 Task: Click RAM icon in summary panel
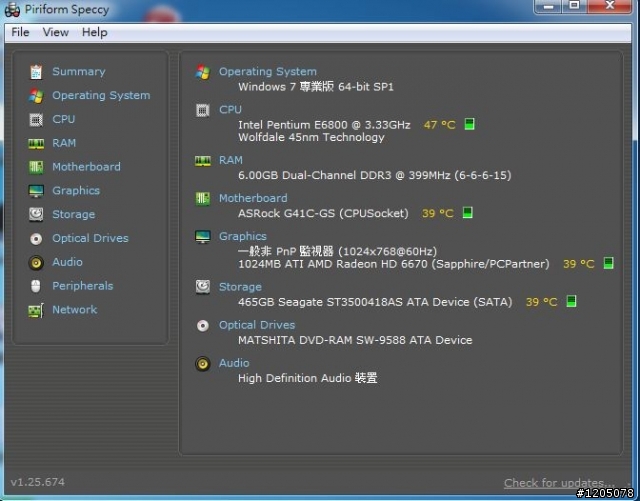coord(203,160)
